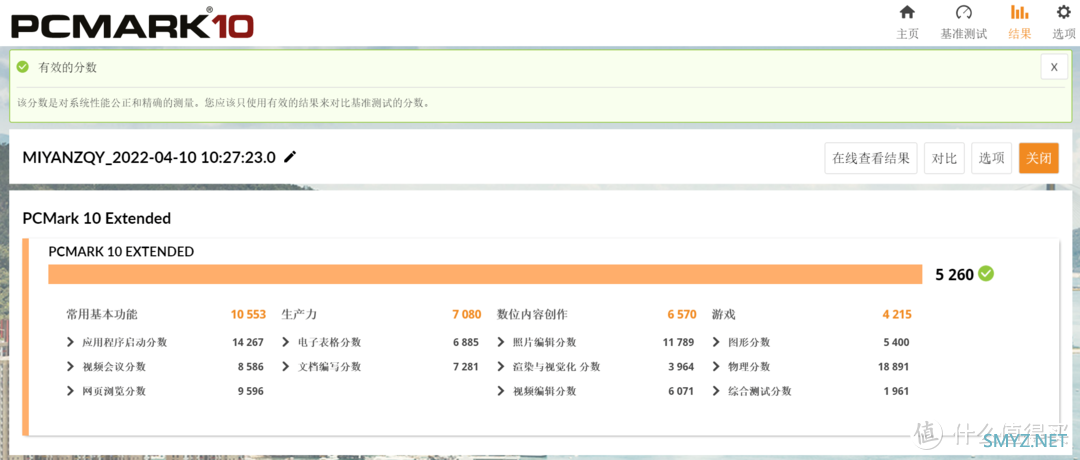Click Digital Content Creation score 6 570
The height and width of the screenshot is (460, 1080).
tap(682, 315)
